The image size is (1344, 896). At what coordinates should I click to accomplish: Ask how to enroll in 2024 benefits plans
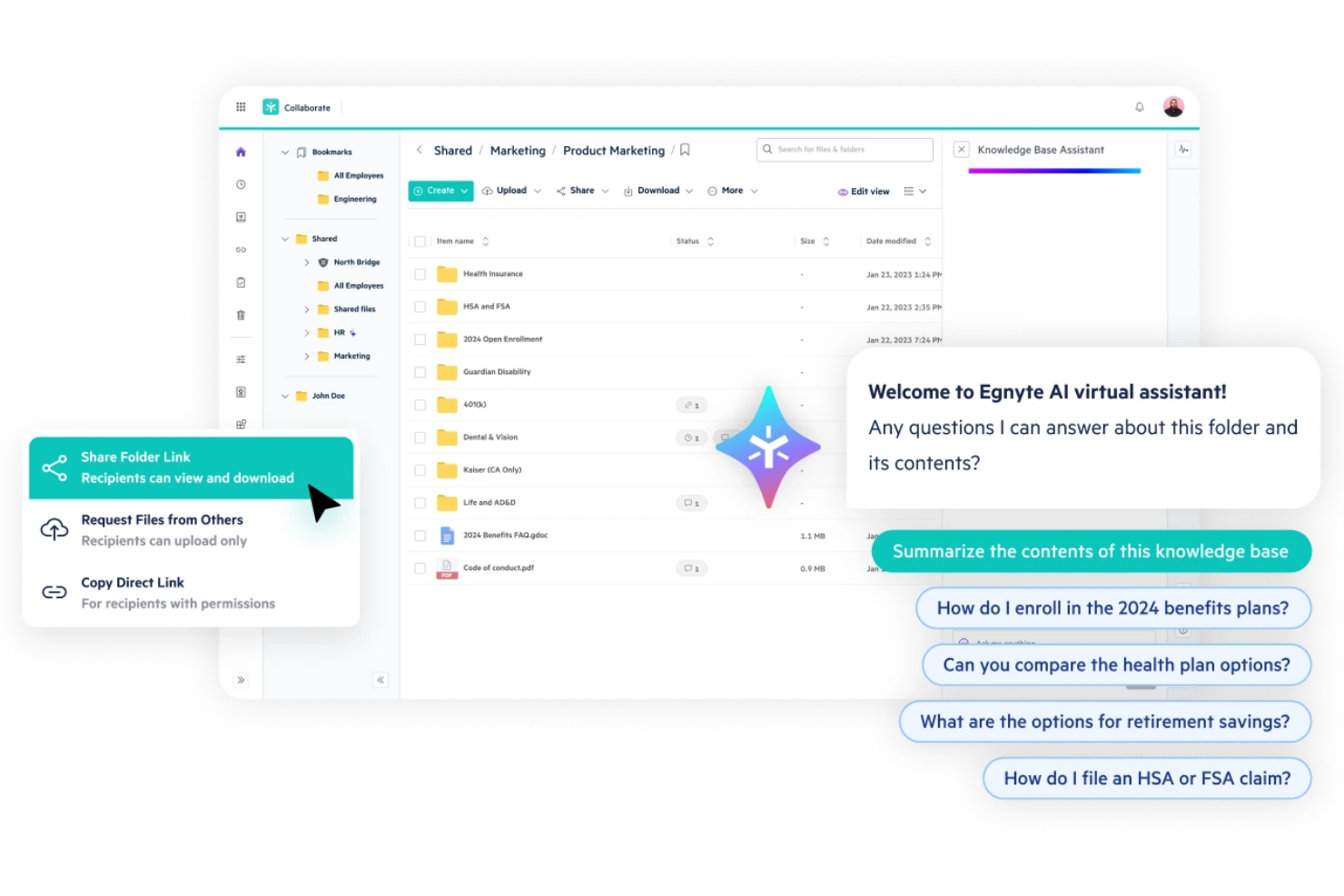coord(1112,608)
